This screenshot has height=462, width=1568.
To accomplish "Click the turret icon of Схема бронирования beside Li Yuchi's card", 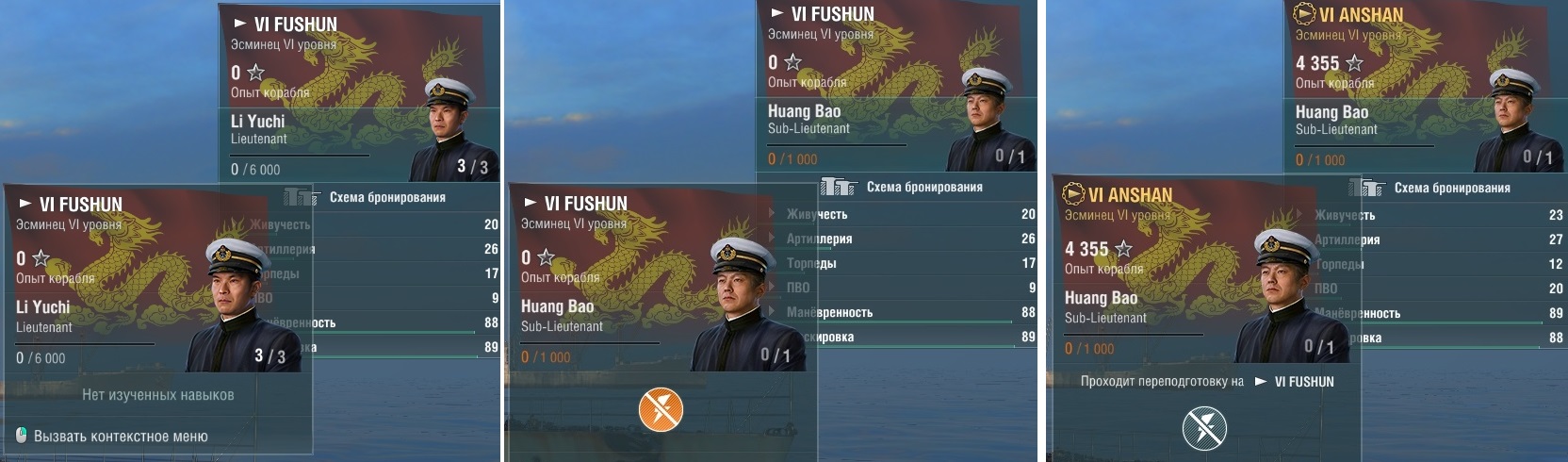I will click(302, 196).
